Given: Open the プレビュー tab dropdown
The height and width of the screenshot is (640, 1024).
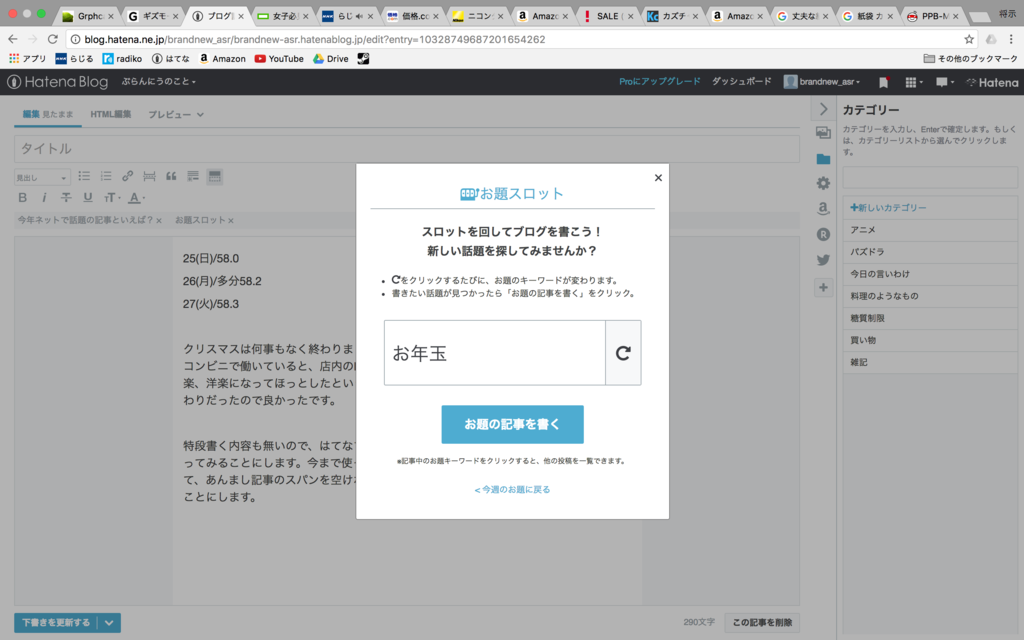Looking at the screenshot, I should (176, 114).
